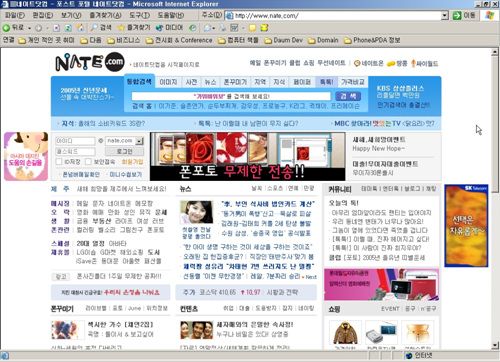Viewport: 500px width, 362px height.
Task: Click the Forward arrow icon in toolbar
Action: pos(39,28)
